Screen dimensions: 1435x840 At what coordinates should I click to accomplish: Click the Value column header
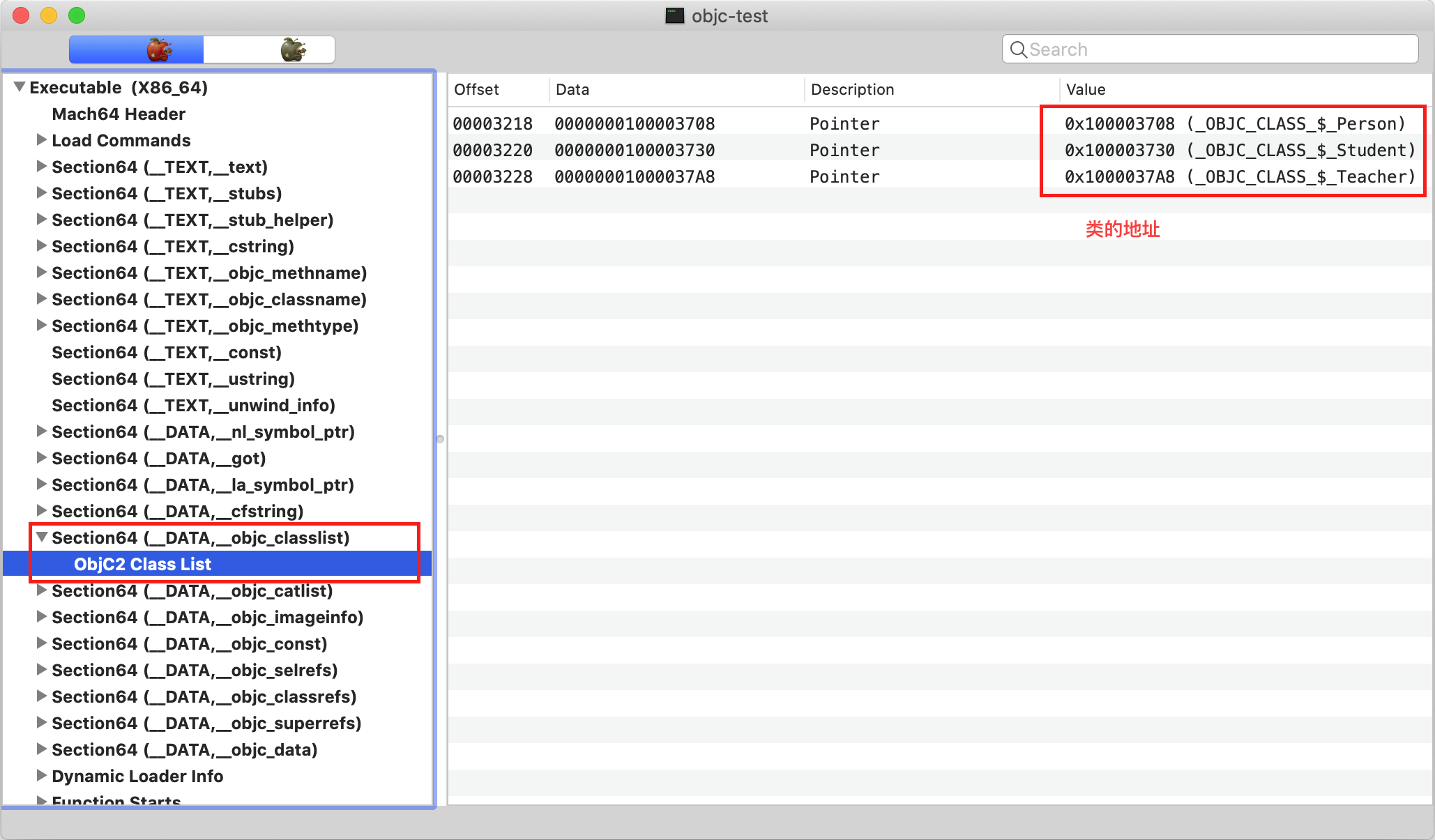(1086, 89)
